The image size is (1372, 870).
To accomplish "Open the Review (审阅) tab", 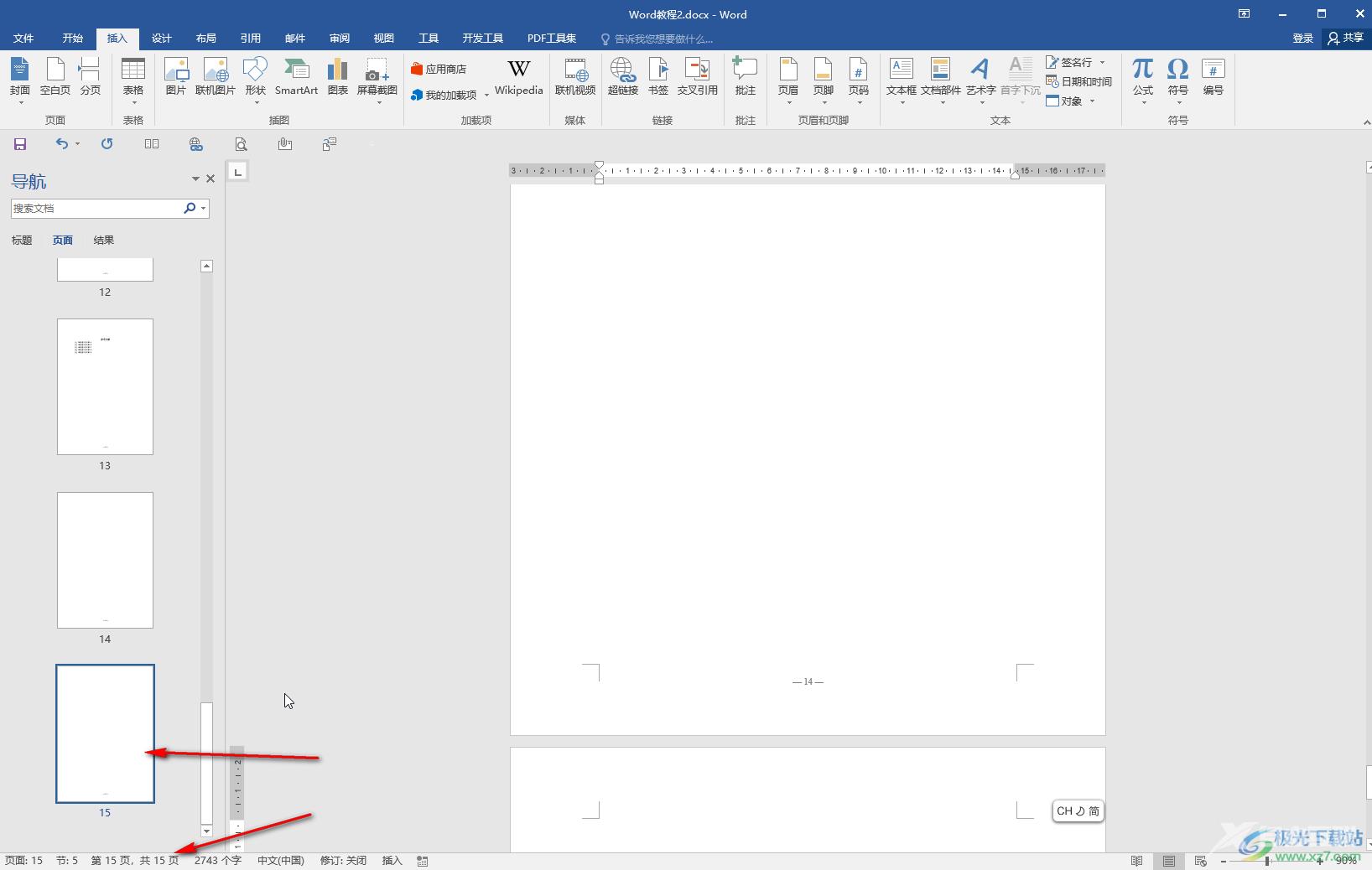I will tap(340, 38).
